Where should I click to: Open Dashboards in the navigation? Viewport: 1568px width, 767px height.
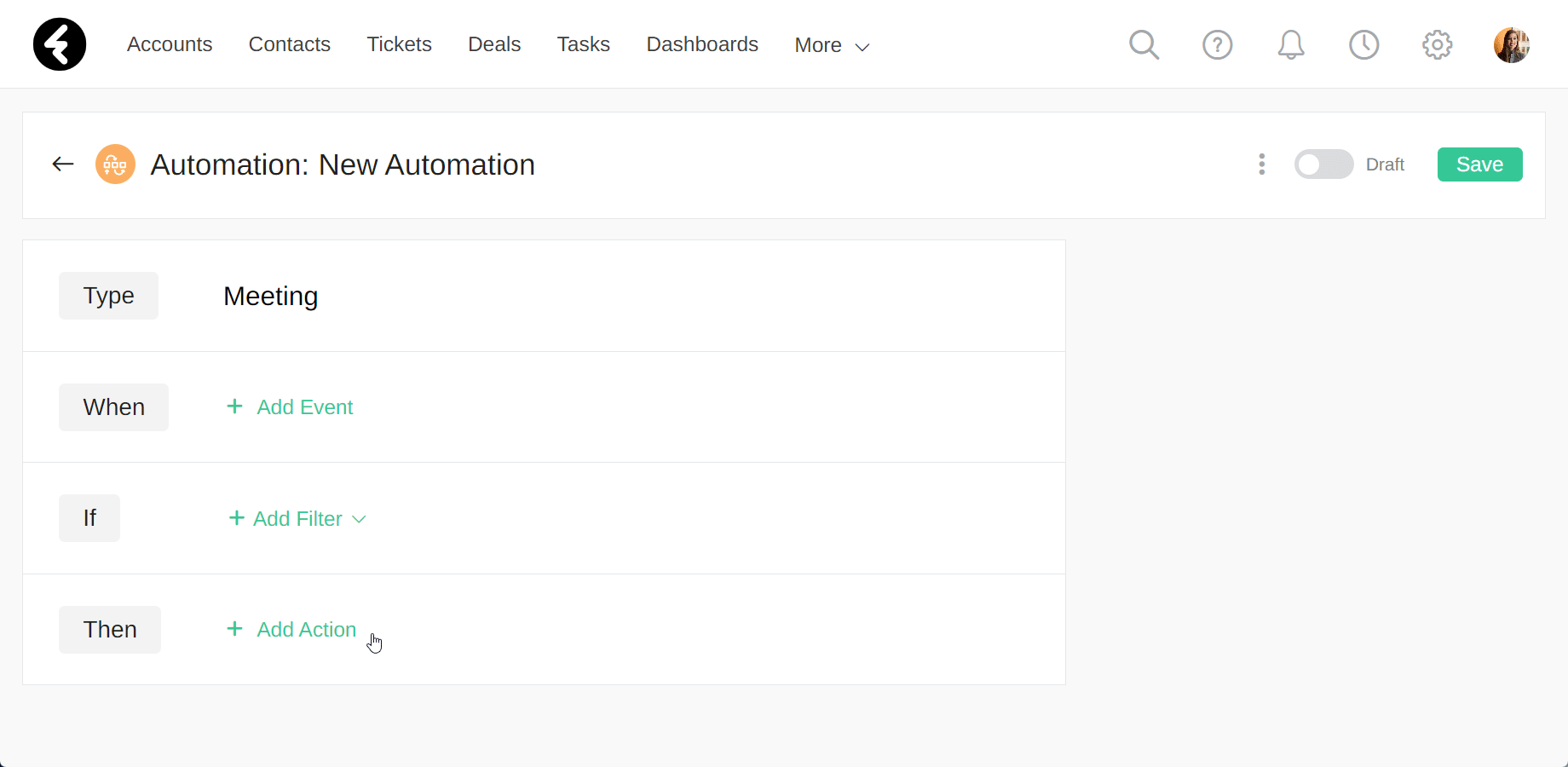702,44
